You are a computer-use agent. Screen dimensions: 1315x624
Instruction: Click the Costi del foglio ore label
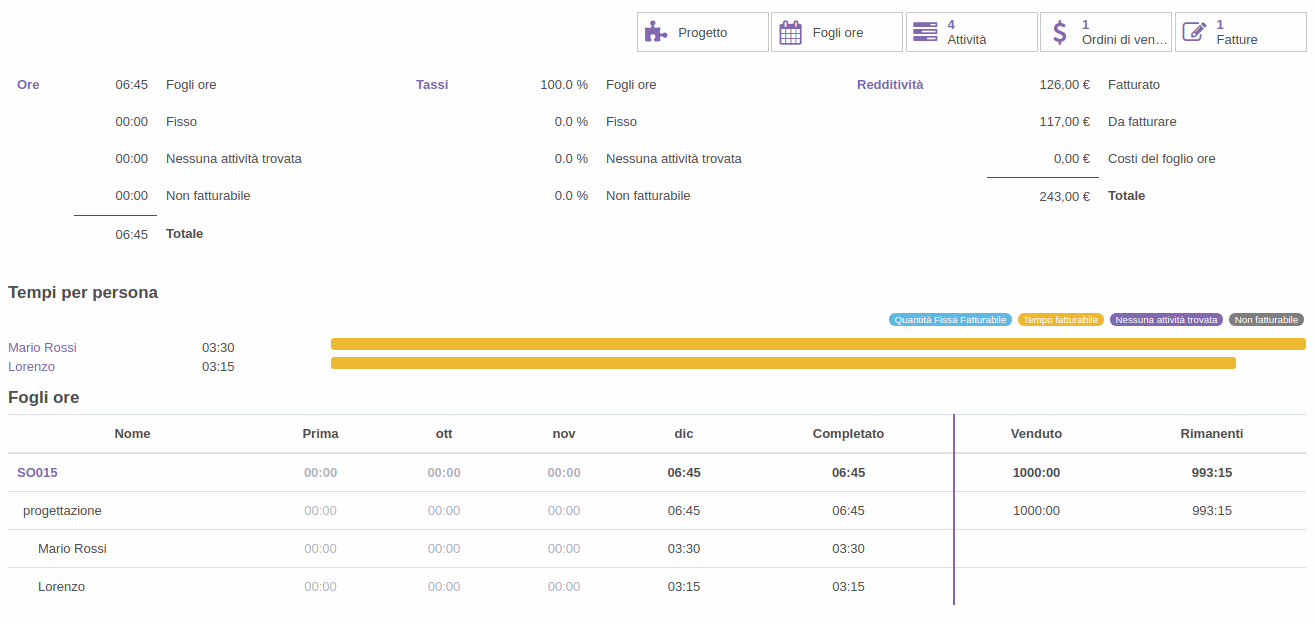(1162, 159)
